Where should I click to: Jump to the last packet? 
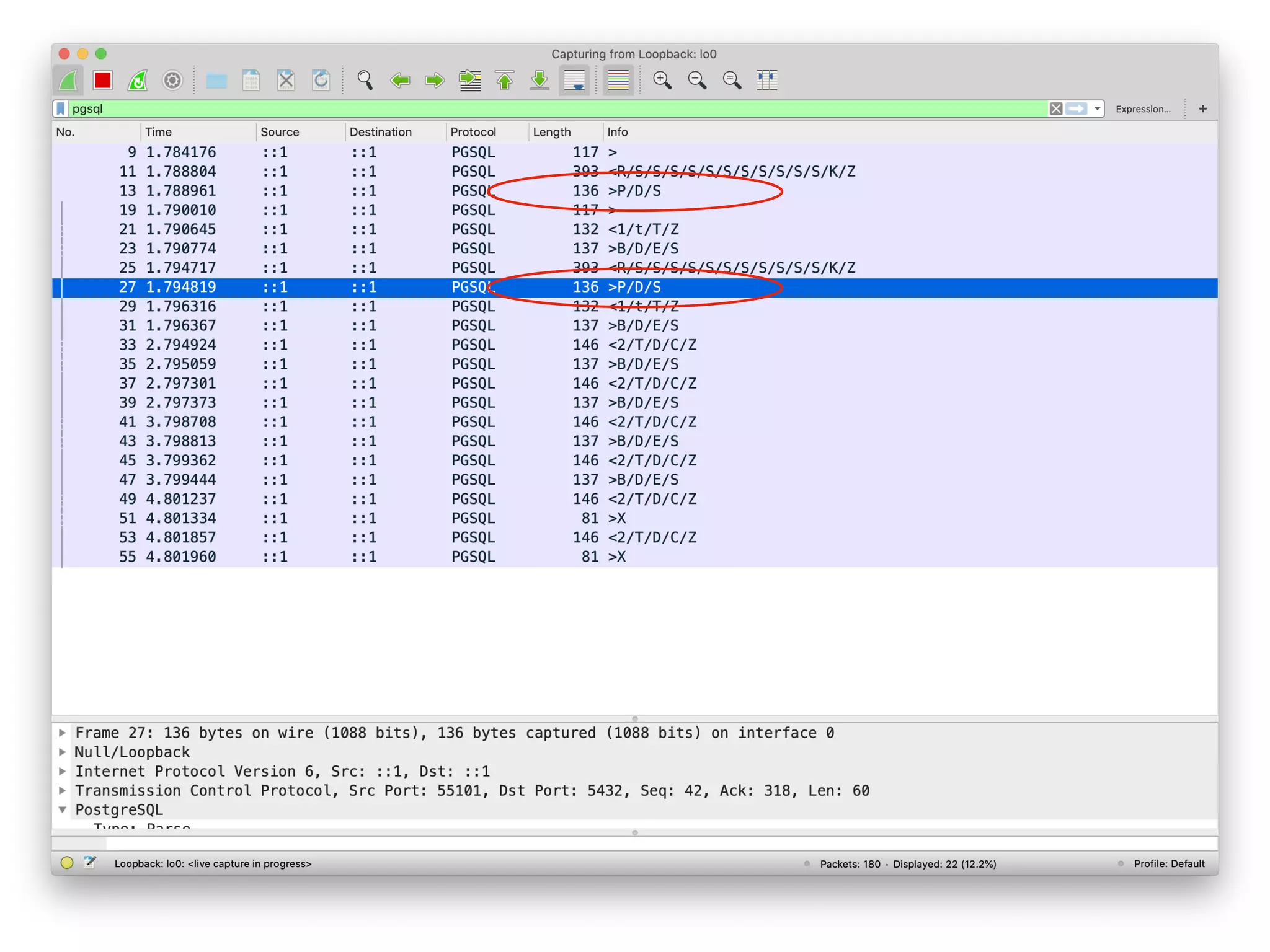click(540, 80)
